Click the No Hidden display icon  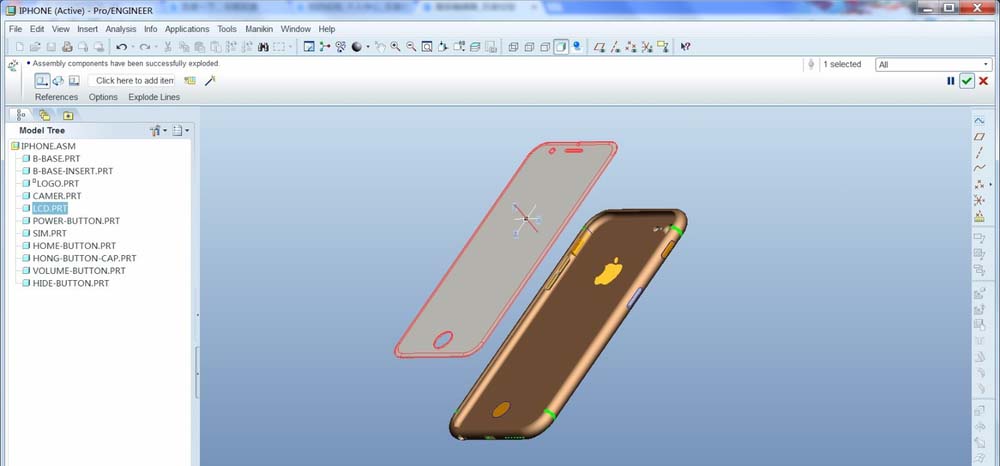point(545,47)
